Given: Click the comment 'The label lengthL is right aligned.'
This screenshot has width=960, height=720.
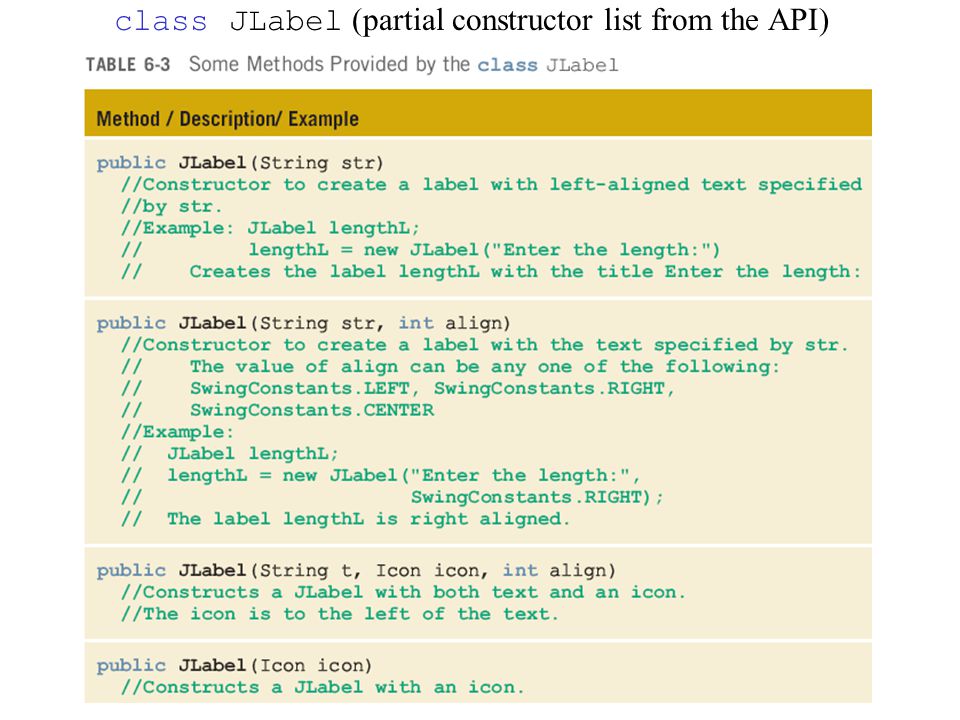Looking at the screenshot, I should 368,519.
